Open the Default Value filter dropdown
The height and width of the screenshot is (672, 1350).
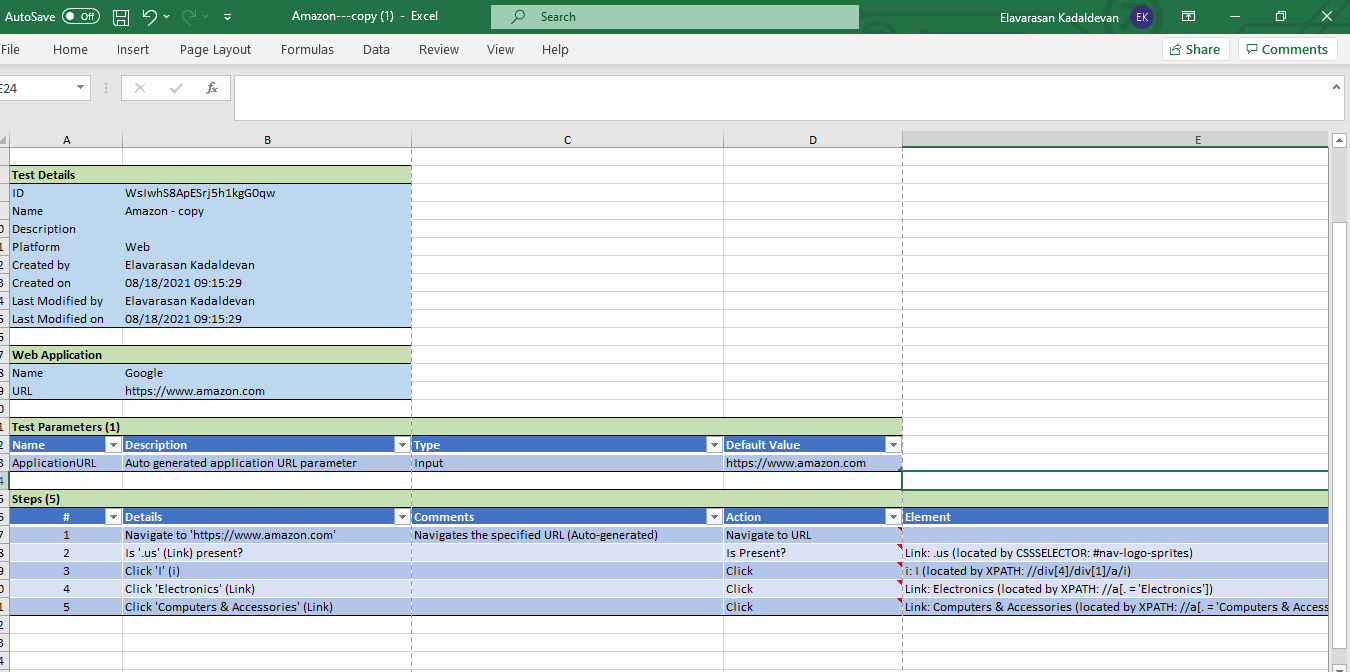892,445
